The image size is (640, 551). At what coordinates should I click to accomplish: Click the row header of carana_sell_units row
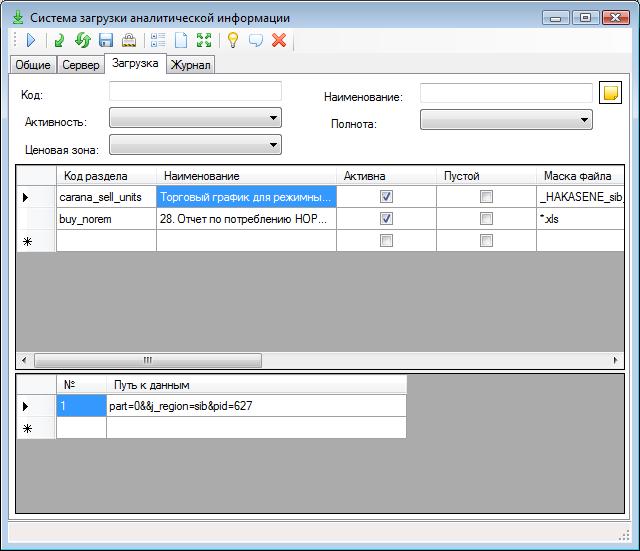36,197
